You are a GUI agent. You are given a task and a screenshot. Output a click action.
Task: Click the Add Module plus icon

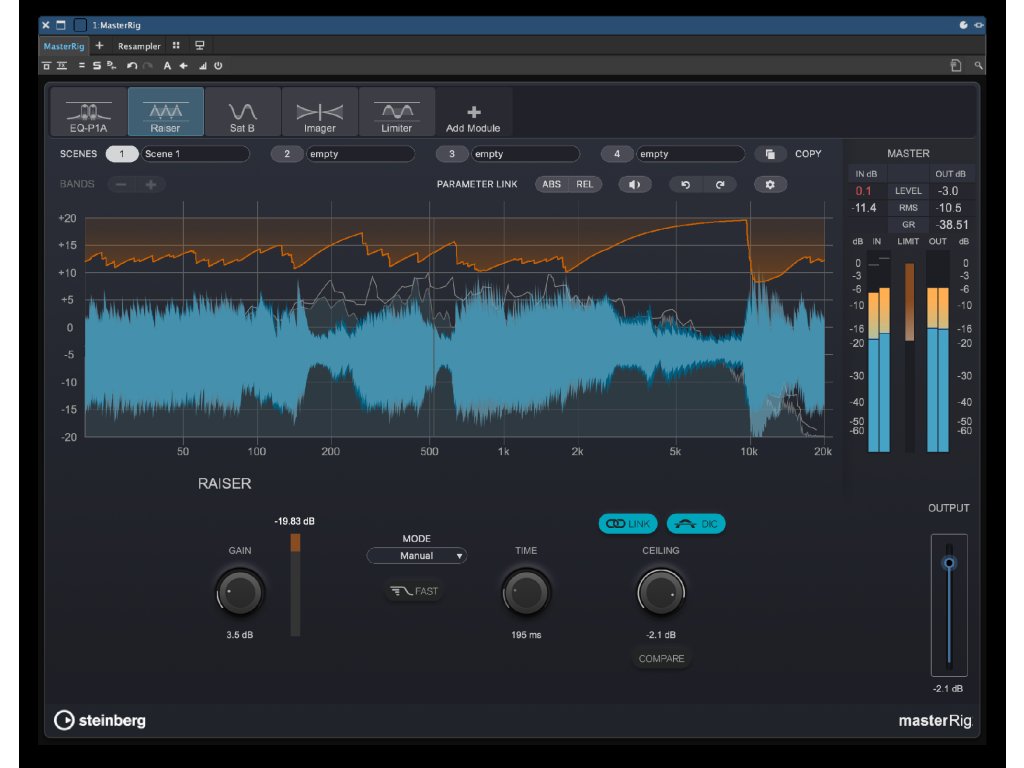tap(474, 113)
